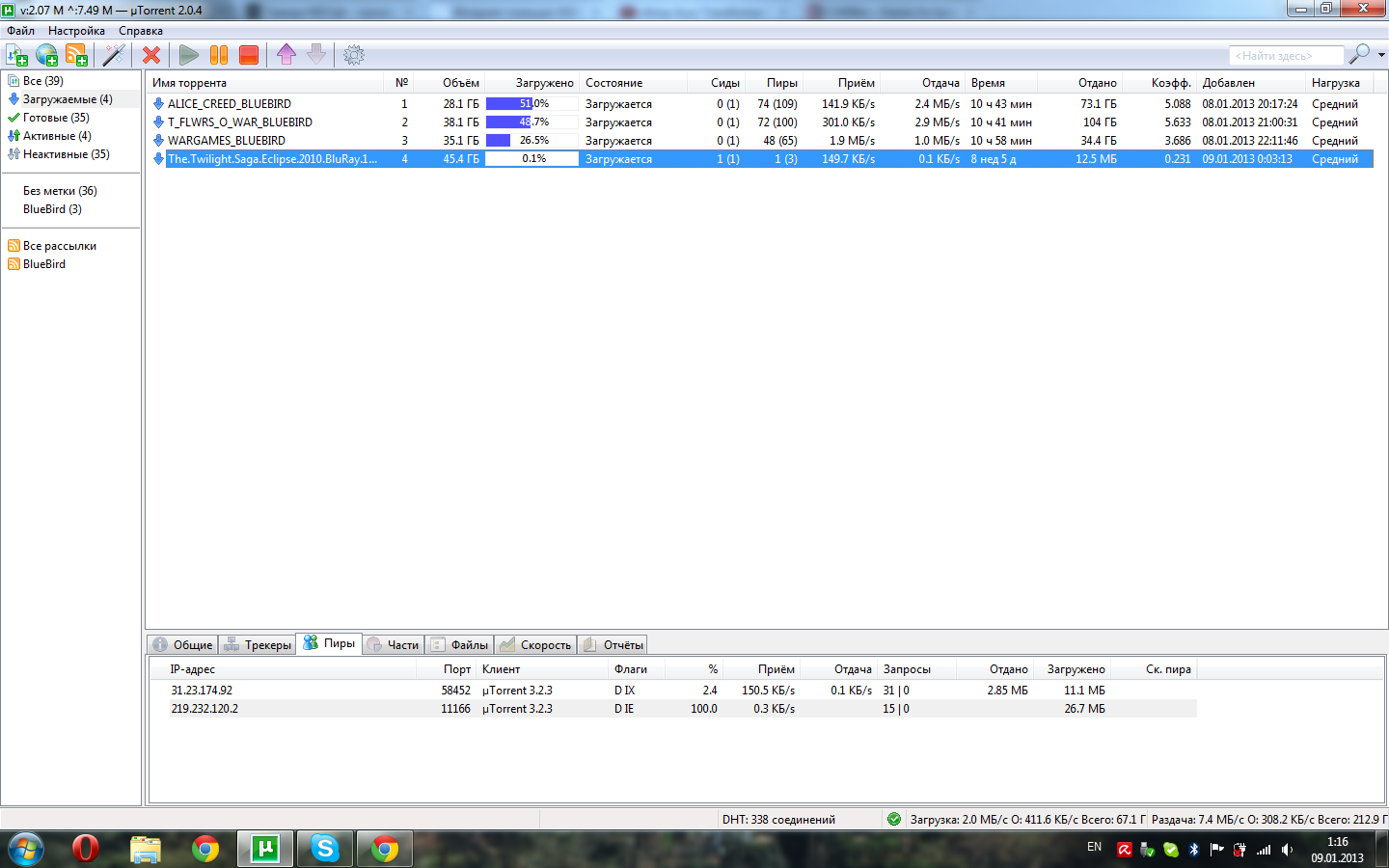Screen dimensions: 1389x868
Task: Focus the 'Найти здесь' search field
Action: pos(1287,56)
